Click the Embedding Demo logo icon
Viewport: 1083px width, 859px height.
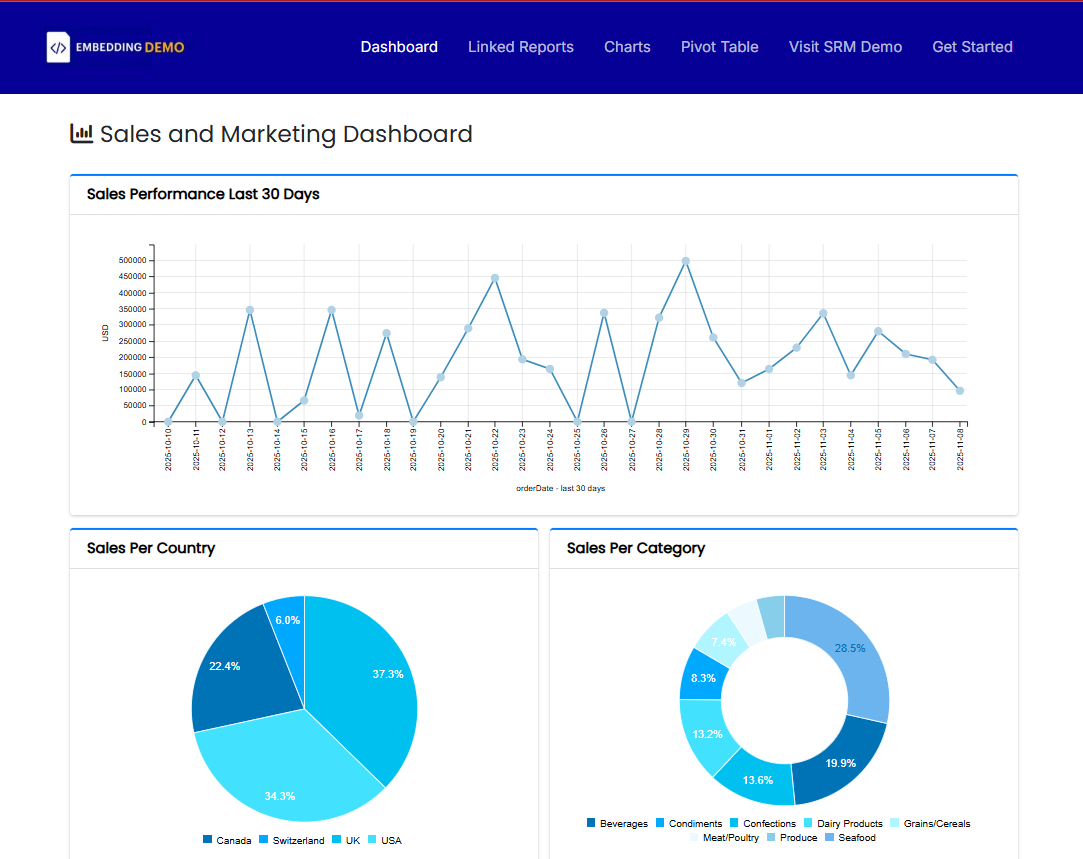point(58,47)
